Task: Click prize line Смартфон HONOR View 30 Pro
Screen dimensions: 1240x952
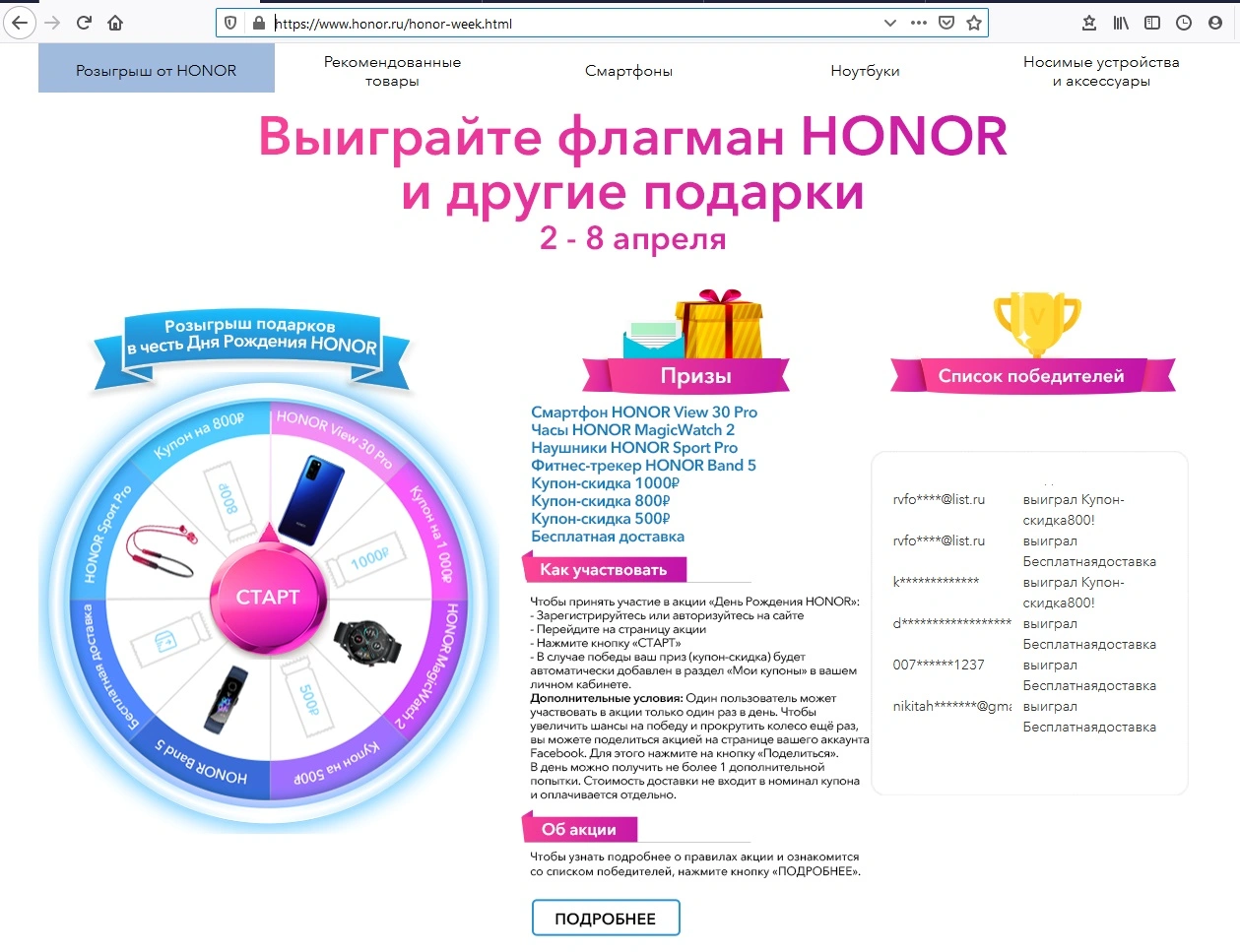Action: (644, 413)
